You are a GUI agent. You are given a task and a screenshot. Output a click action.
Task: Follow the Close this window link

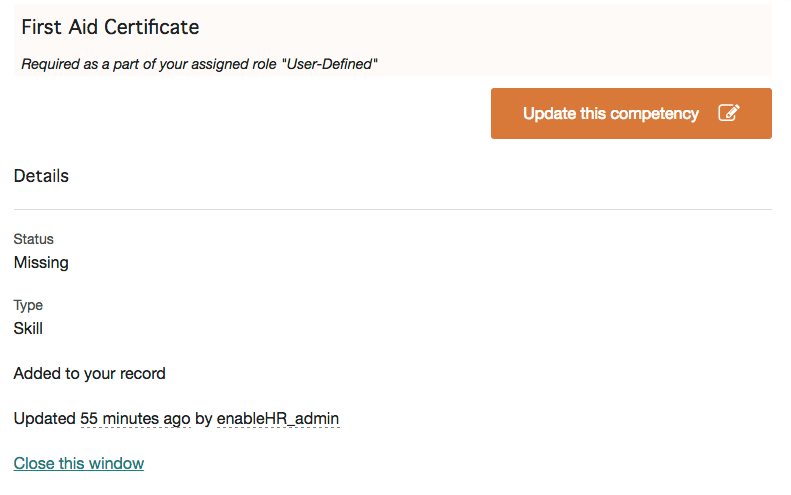click(79, 463)
